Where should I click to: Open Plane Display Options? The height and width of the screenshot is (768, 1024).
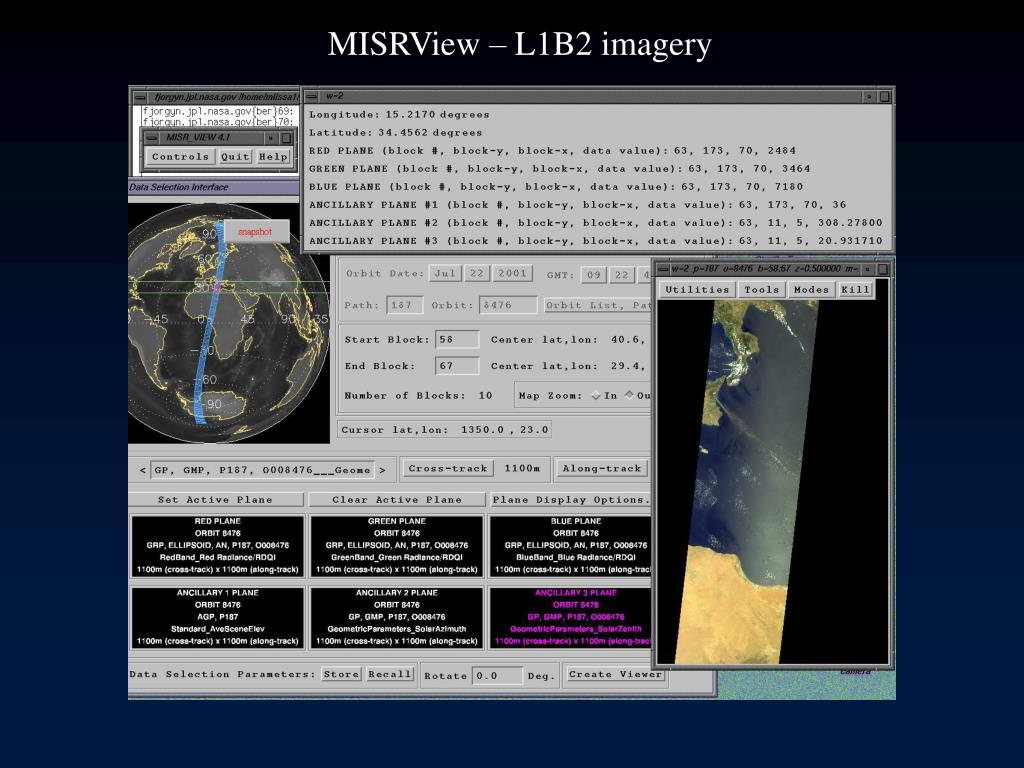[571, 500]
